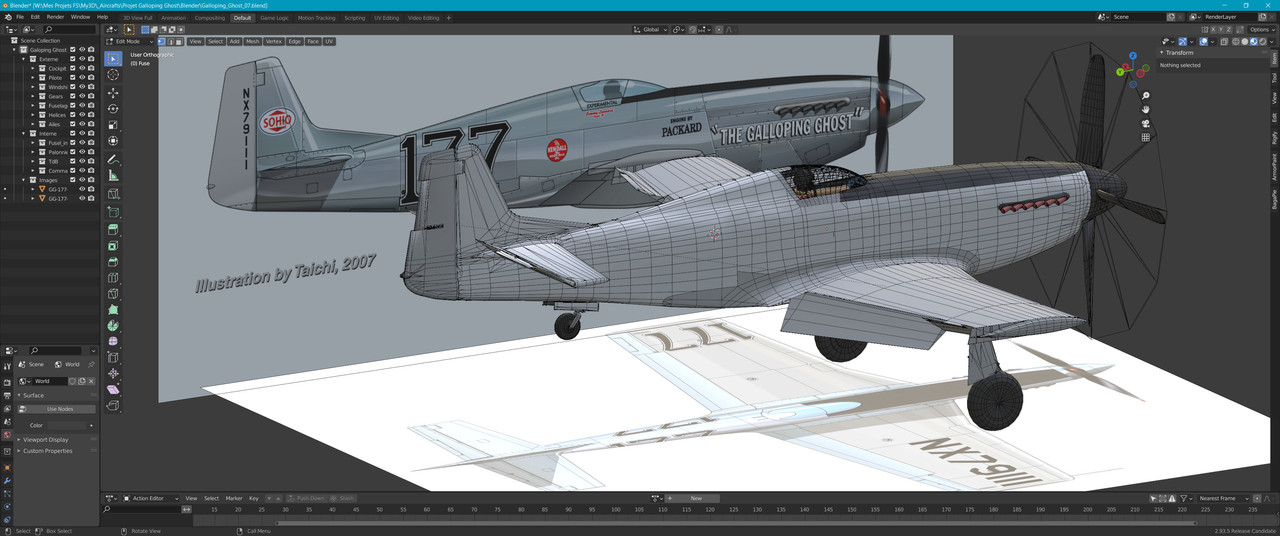Select the Shrink/Fatten tool
This screenshot has height=536, width=1280.
click(113, 373)
